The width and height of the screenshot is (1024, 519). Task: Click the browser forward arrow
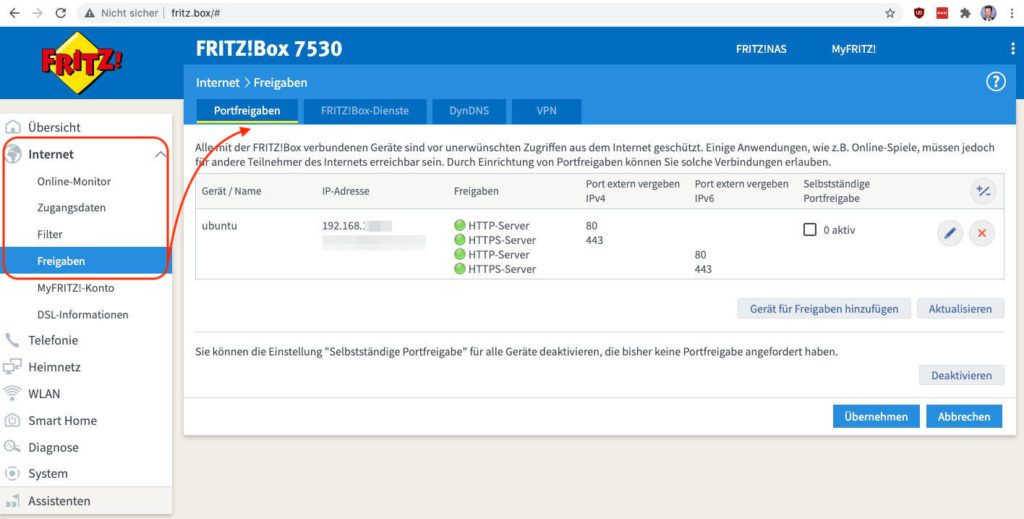click(37, 13)
